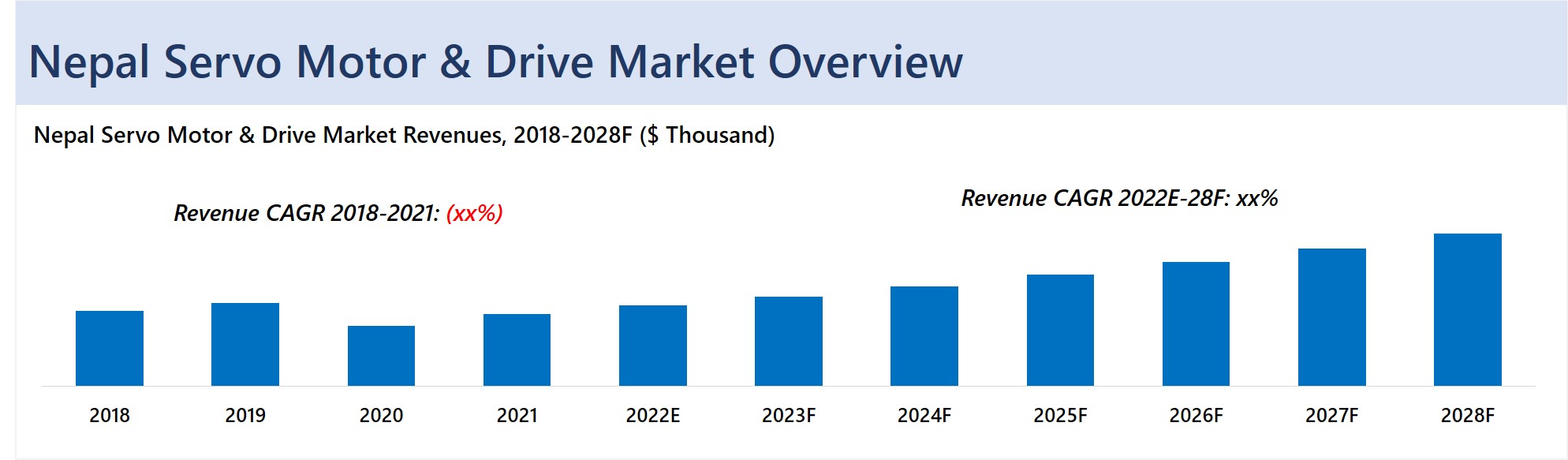The height and width of the screenshot is (460, 1568).
Task: Click the tallest bar for 2028F
Action: [x=1468, y=309]
